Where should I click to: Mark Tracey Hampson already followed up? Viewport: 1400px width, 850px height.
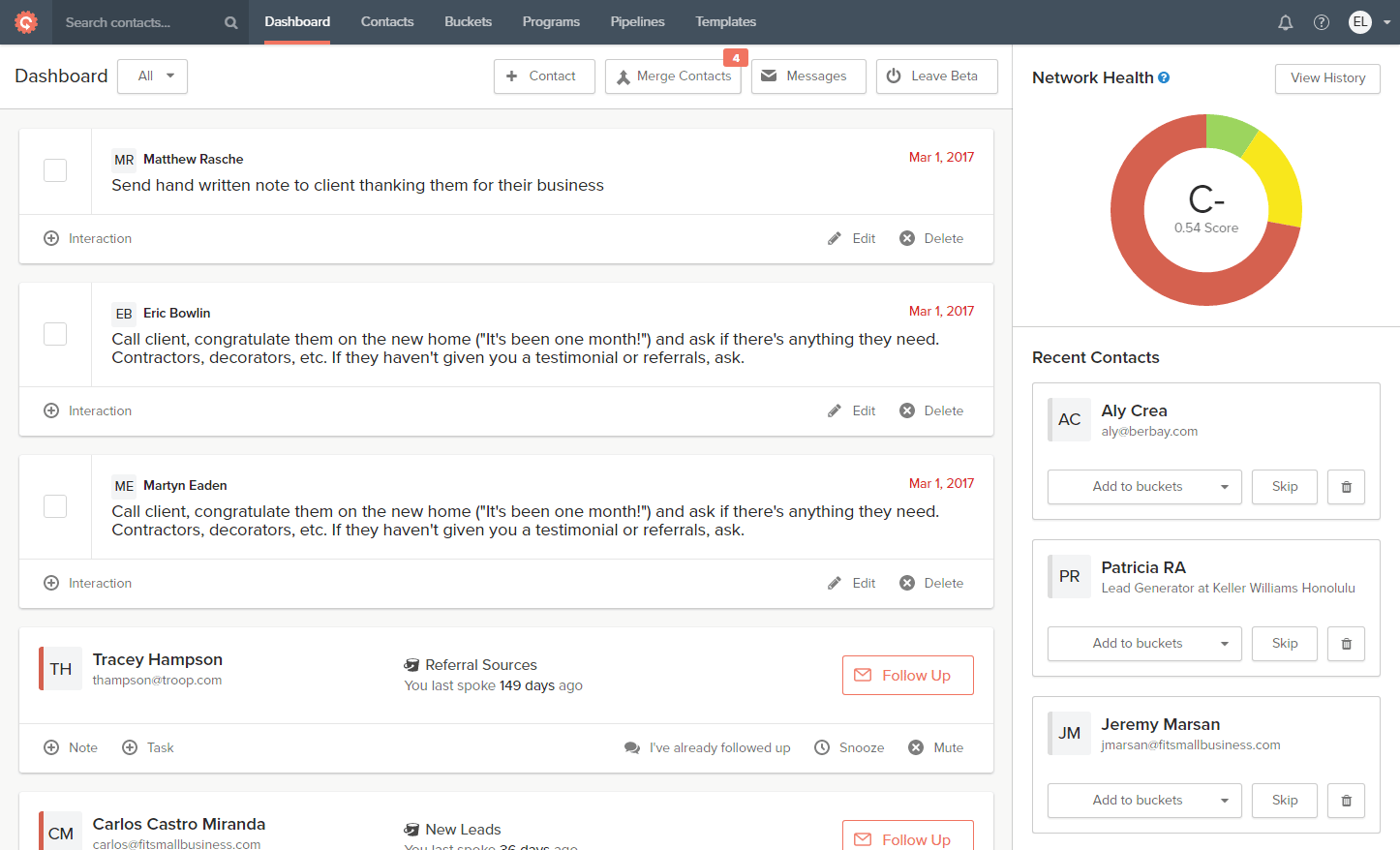(x=708, y=747)
